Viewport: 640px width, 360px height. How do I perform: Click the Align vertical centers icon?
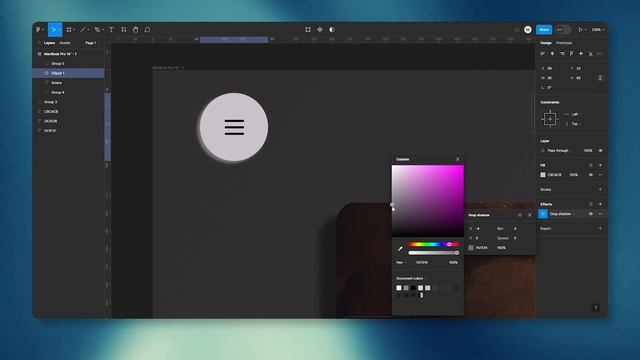[581, 53]
